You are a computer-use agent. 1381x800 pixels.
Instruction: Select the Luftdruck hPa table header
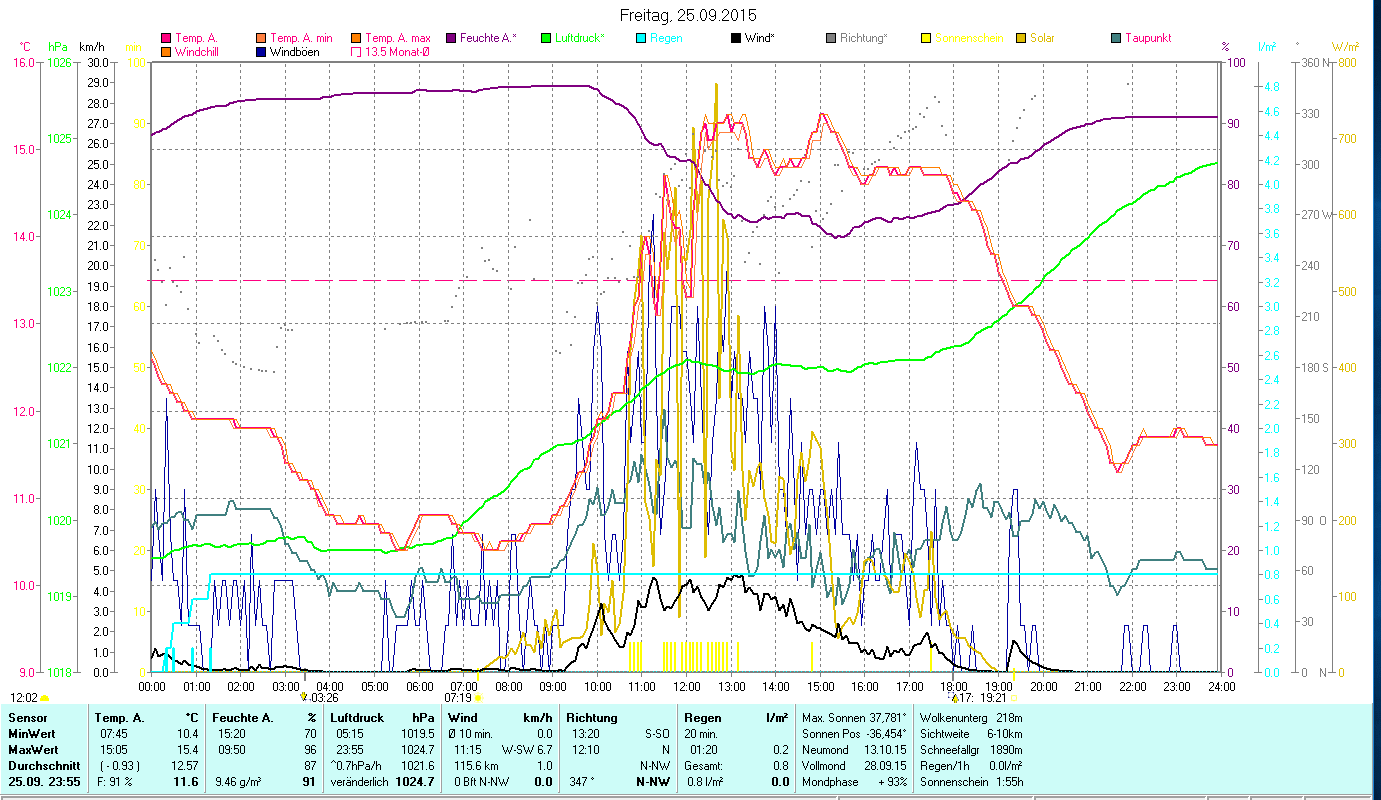click(x=382, y=717)
